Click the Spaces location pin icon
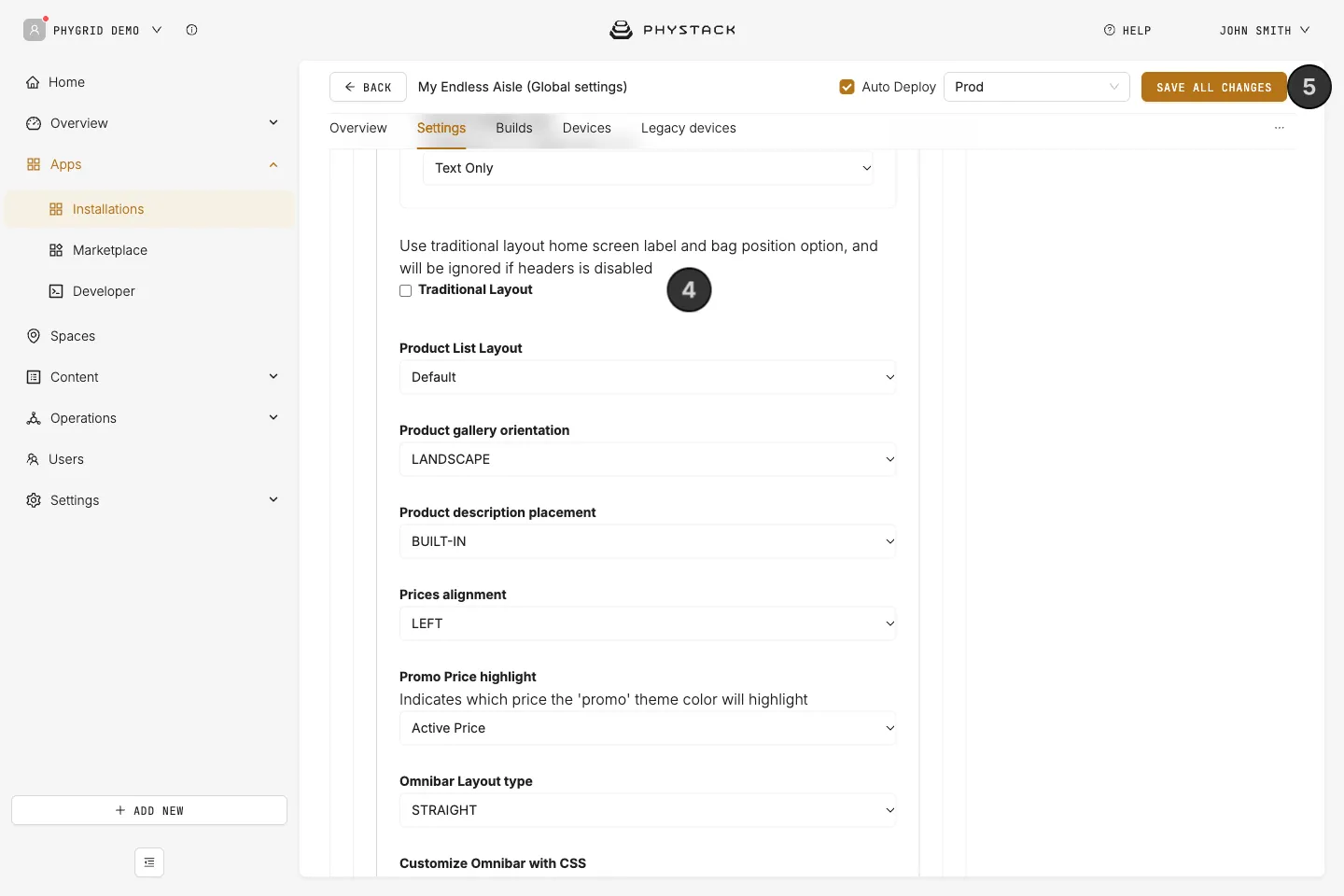The width and height of the screenshot is (1344, 896). click(34, 336)
